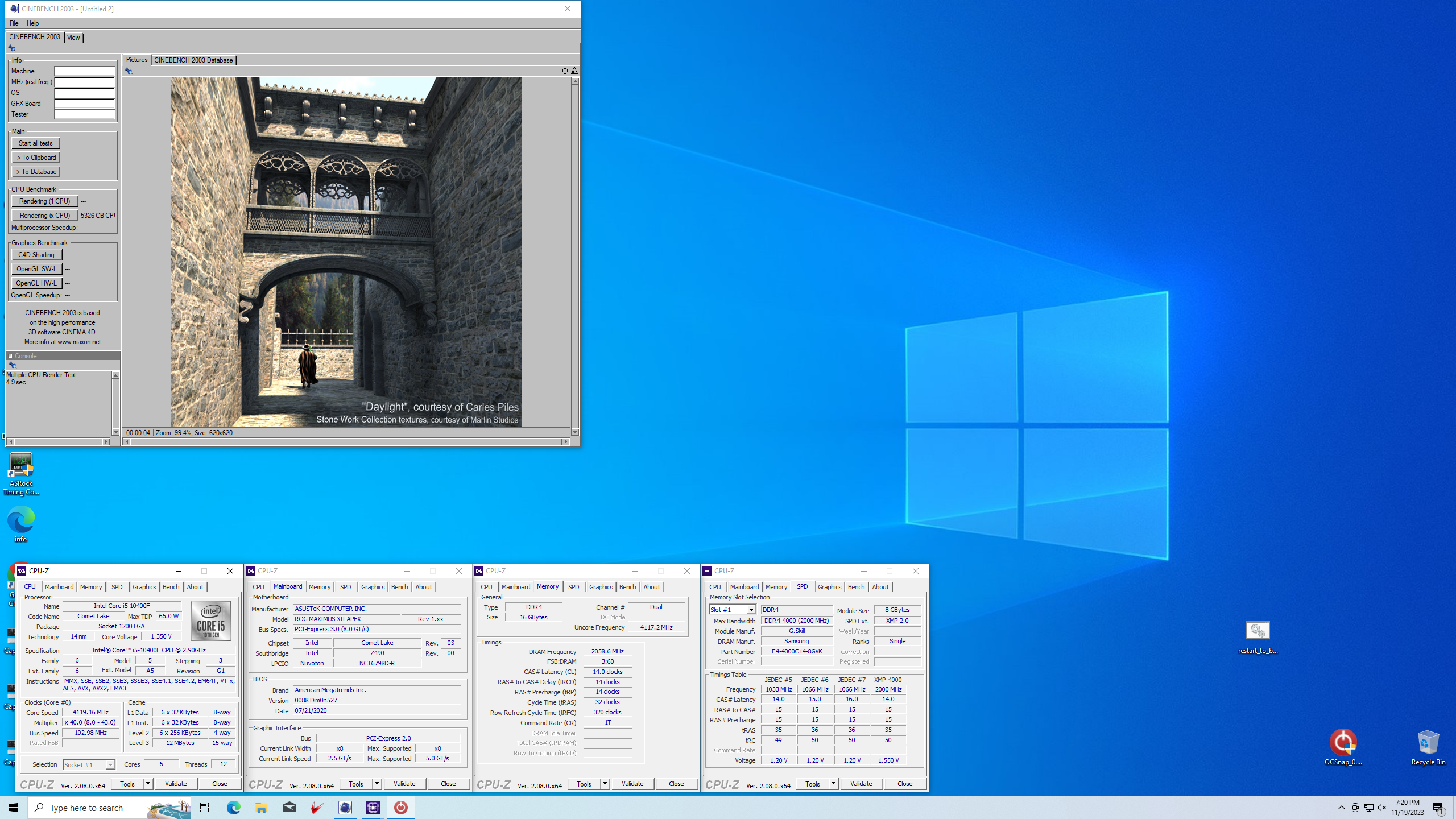This screenshot has width=1456, height=819.
Task: Click the pin icon in the Console panel
Action: (x=12, y=365)
